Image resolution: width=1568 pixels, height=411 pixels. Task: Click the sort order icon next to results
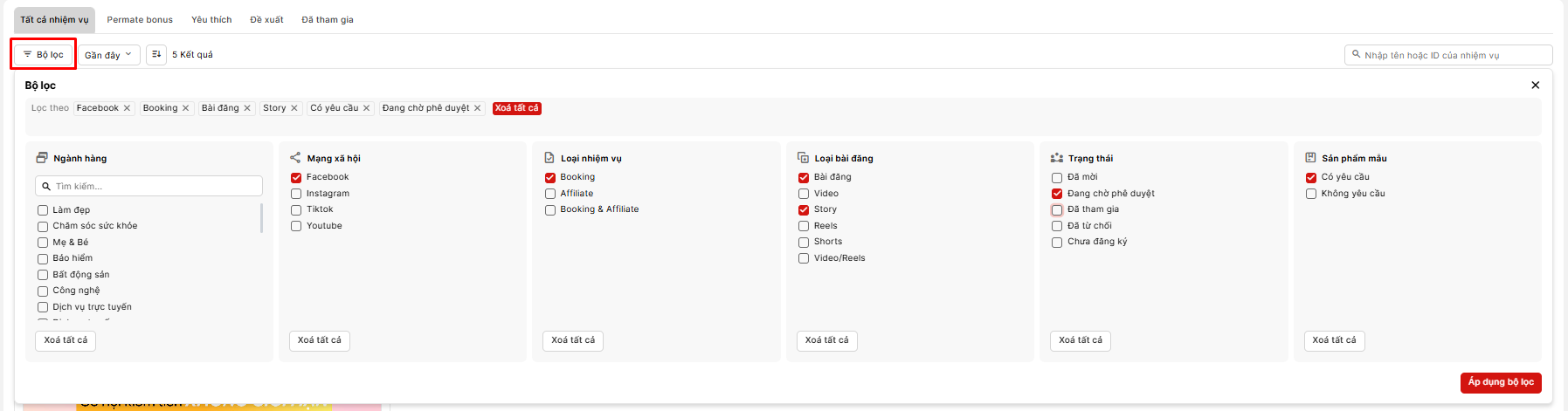pyautogui.click(x=156, y=54)
